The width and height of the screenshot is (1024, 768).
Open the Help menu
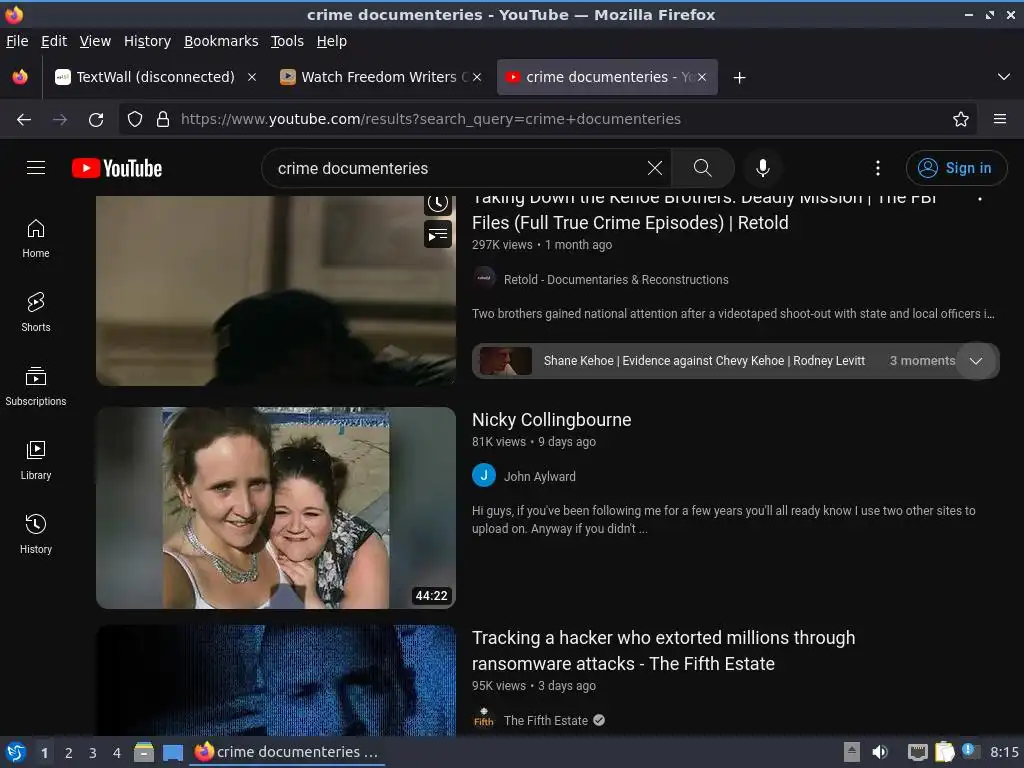pos(332,41)
